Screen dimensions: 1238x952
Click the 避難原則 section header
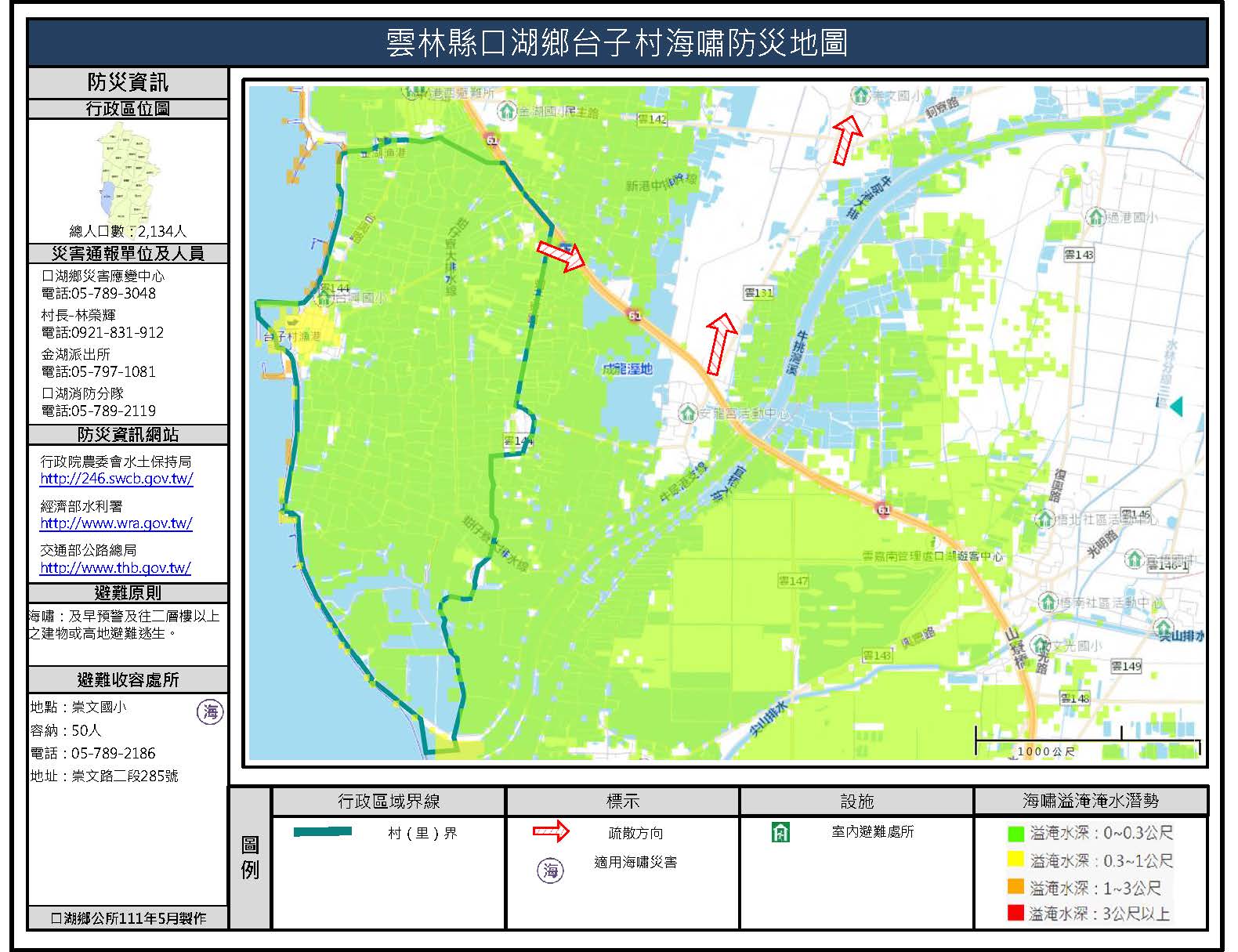128,593
